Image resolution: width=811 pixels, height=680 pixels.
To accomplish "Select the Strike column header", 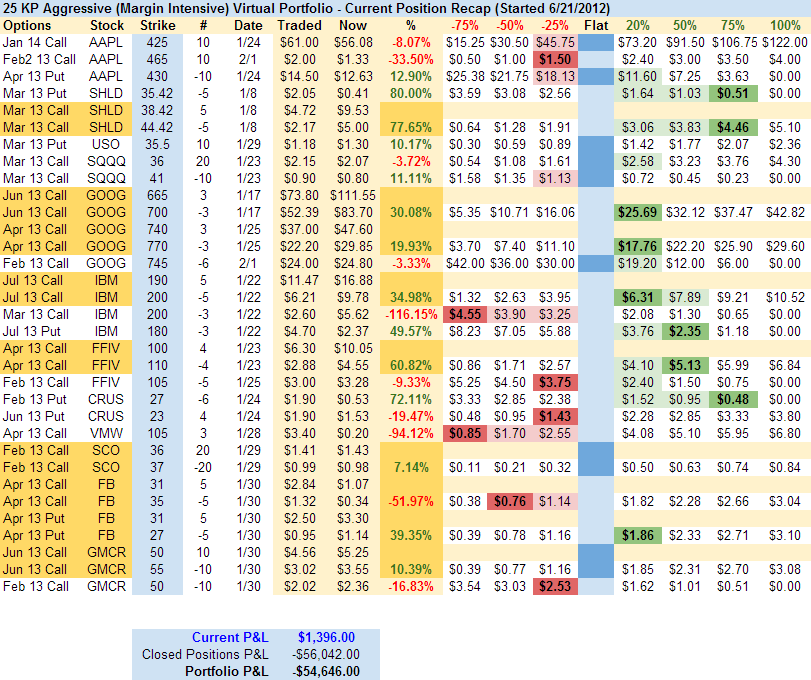I will (x=158, y=24).
